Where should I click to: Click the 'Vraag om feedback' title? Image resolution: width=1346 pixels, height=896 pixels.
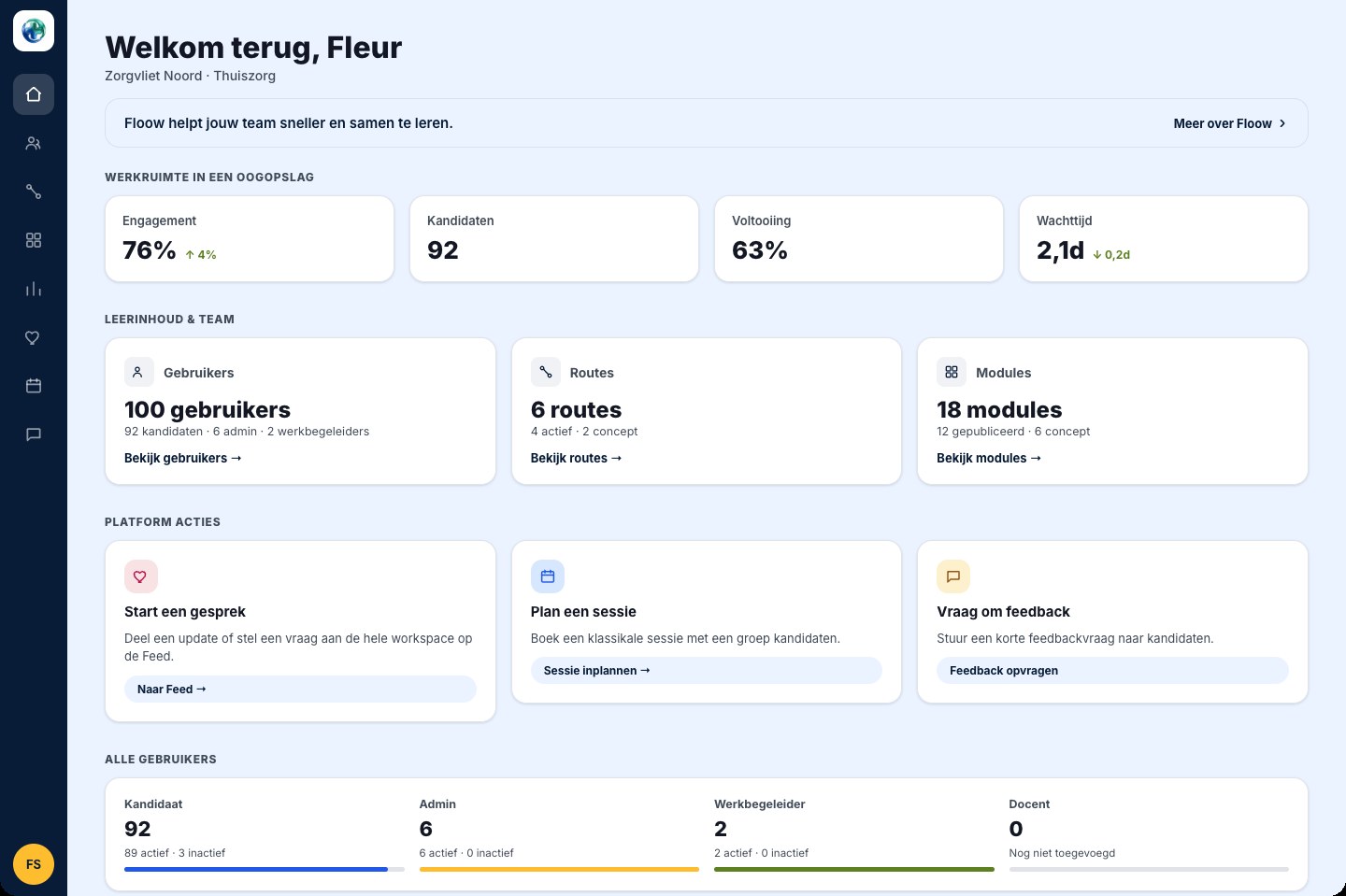[1003, 612]
